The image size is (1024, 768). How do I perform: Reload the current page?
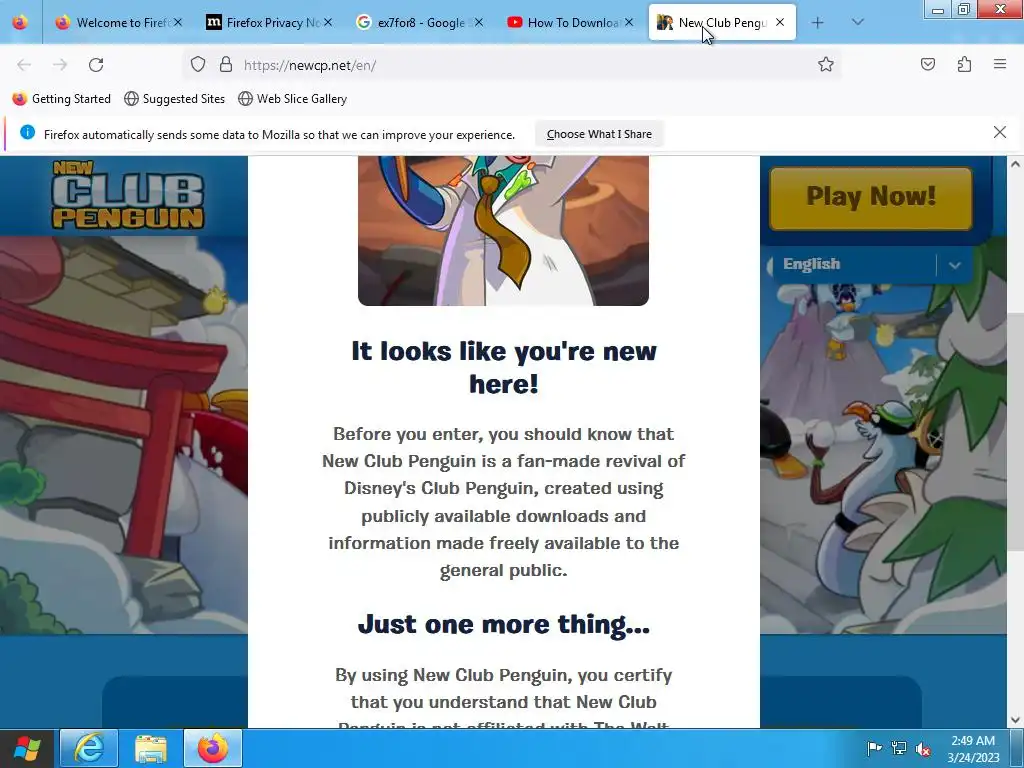96,65
